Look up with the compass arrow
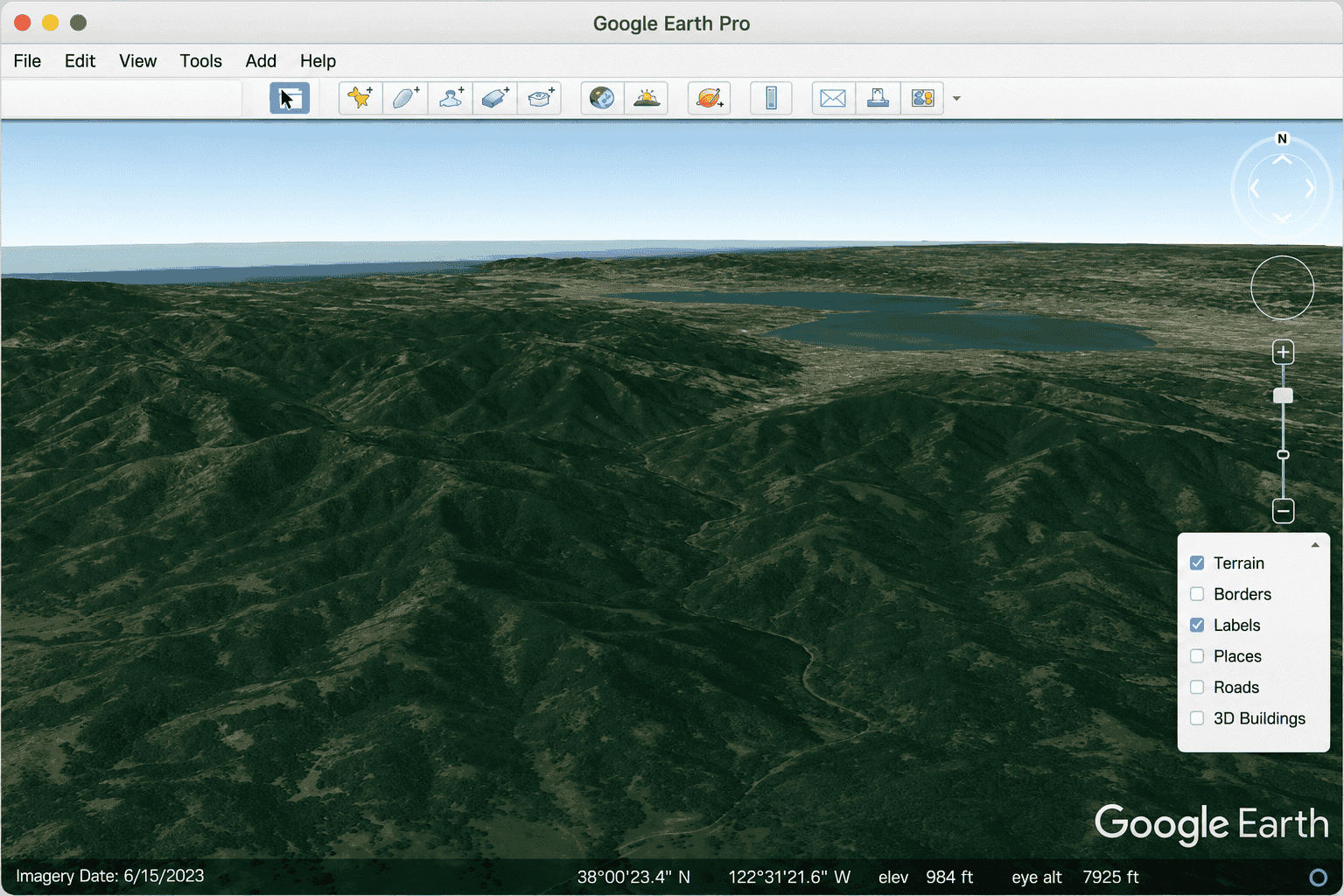Image resolution: width=1344 pixels, height=896 pixels. tap(1282, 160)
